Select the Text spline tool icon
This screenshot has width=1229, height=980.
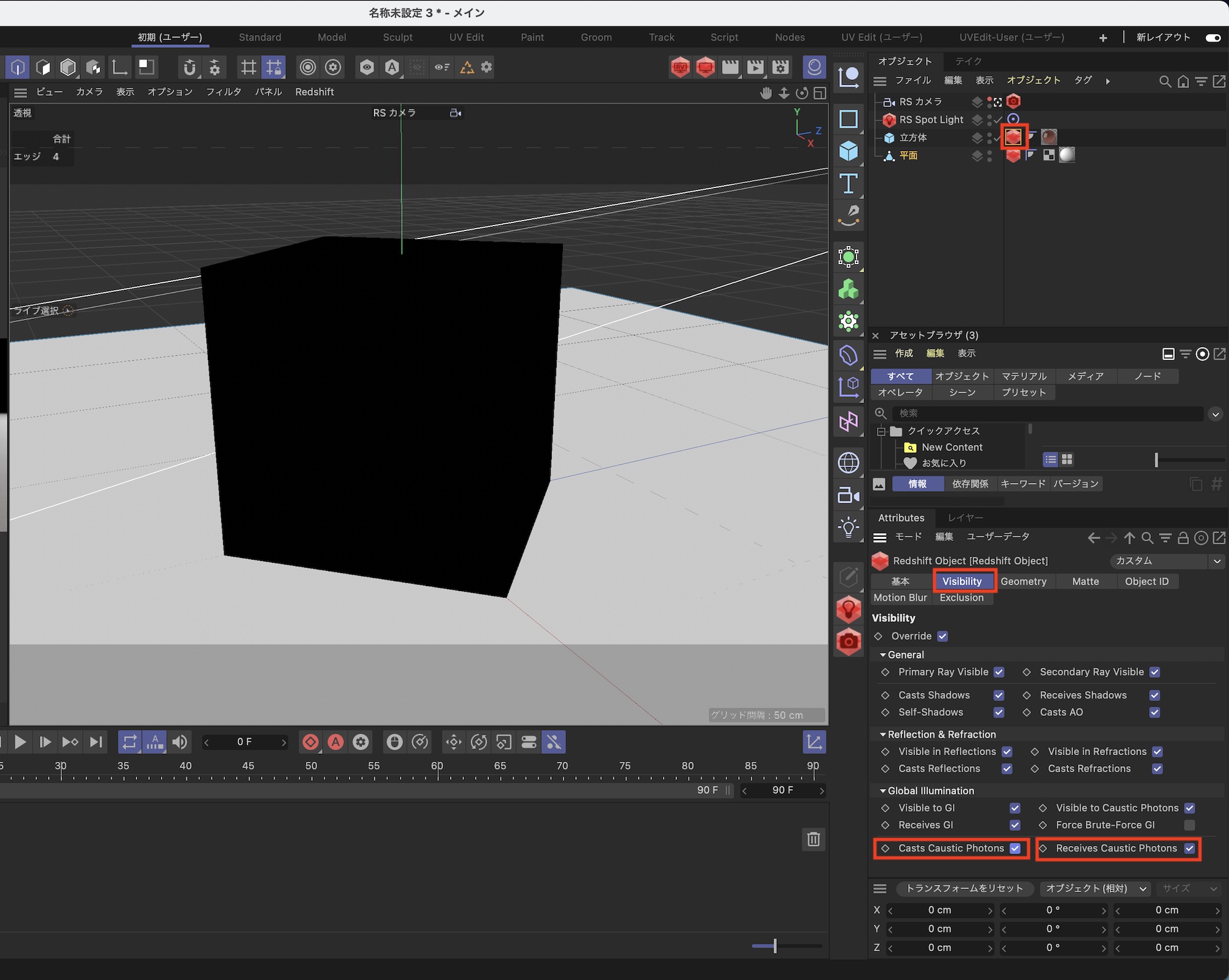point(849,183)
